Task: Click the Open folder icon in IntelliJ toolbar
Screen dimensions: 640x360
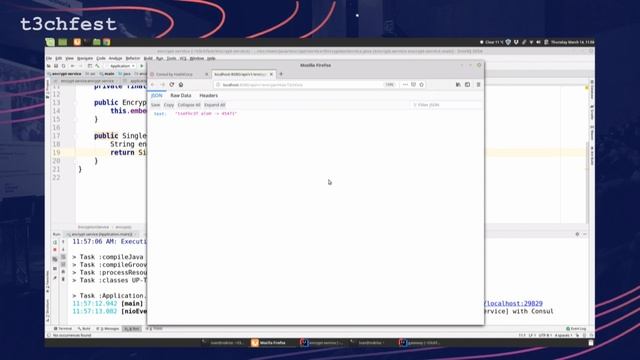Action: click(49, 66)
